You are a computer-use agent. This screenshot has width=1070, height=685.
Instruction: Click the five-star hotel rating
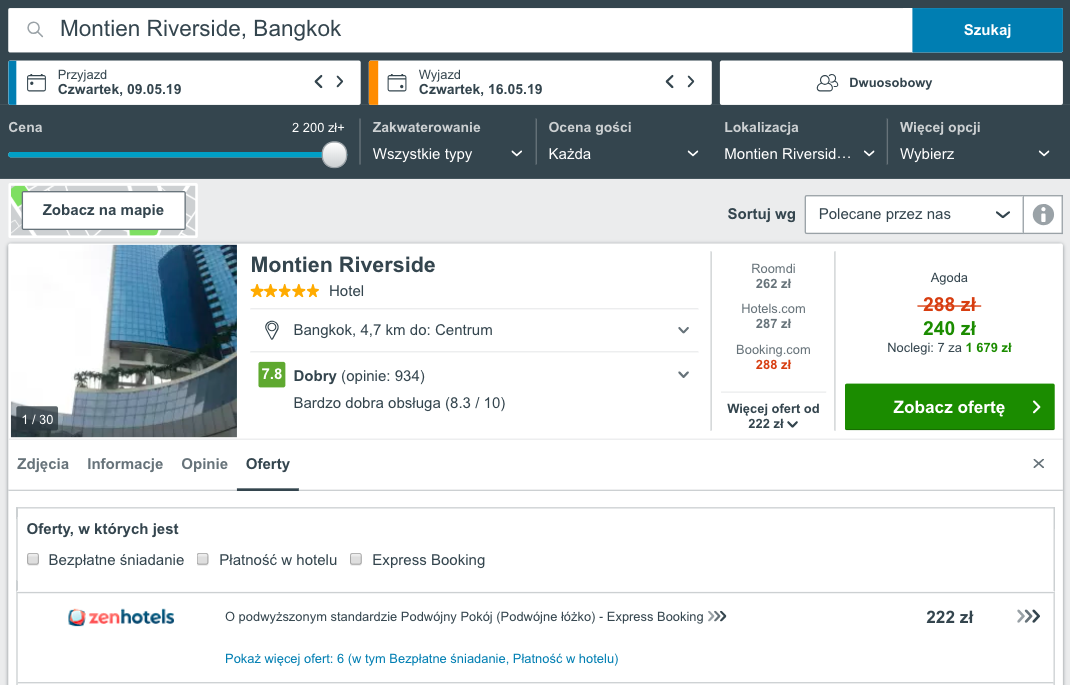pos(285,291)
